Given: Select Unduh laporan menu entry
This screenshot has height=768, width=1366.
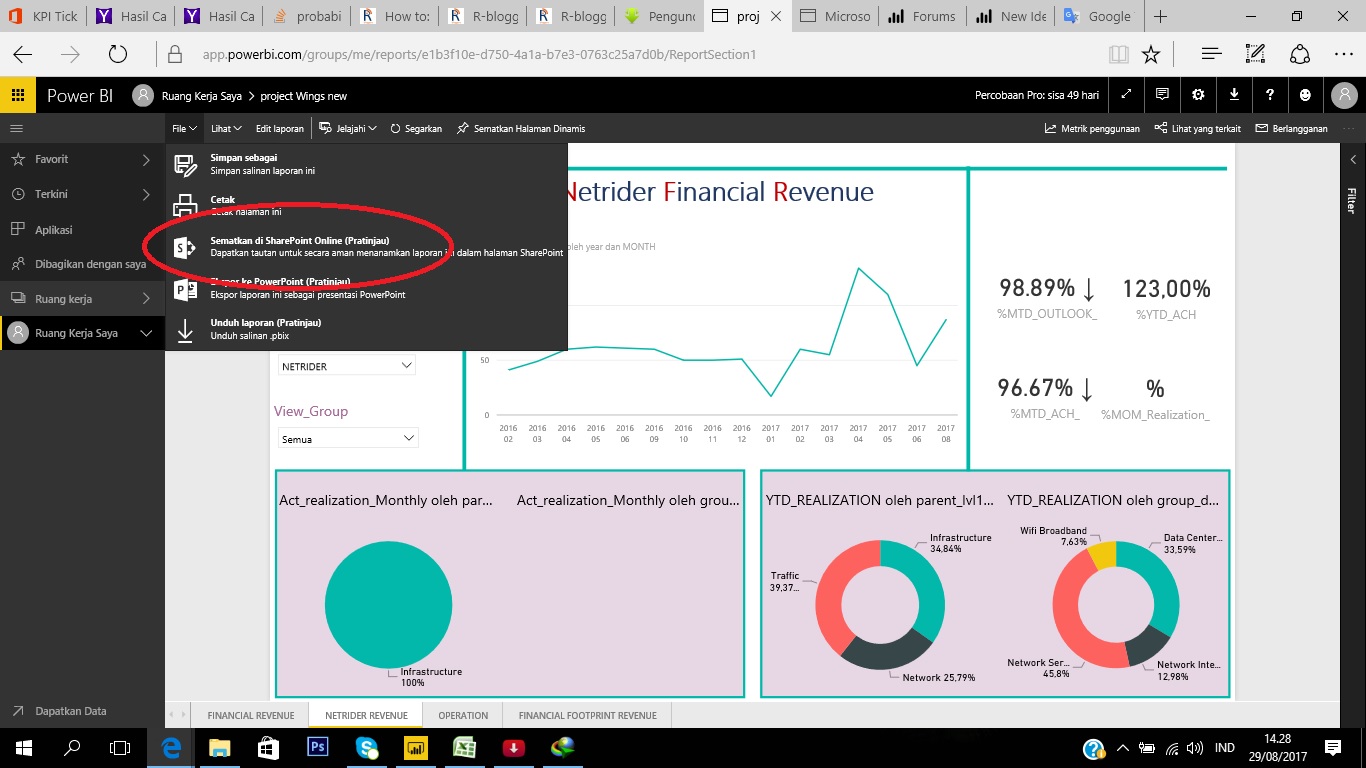Looking at the screenshot, I should 366,329.
